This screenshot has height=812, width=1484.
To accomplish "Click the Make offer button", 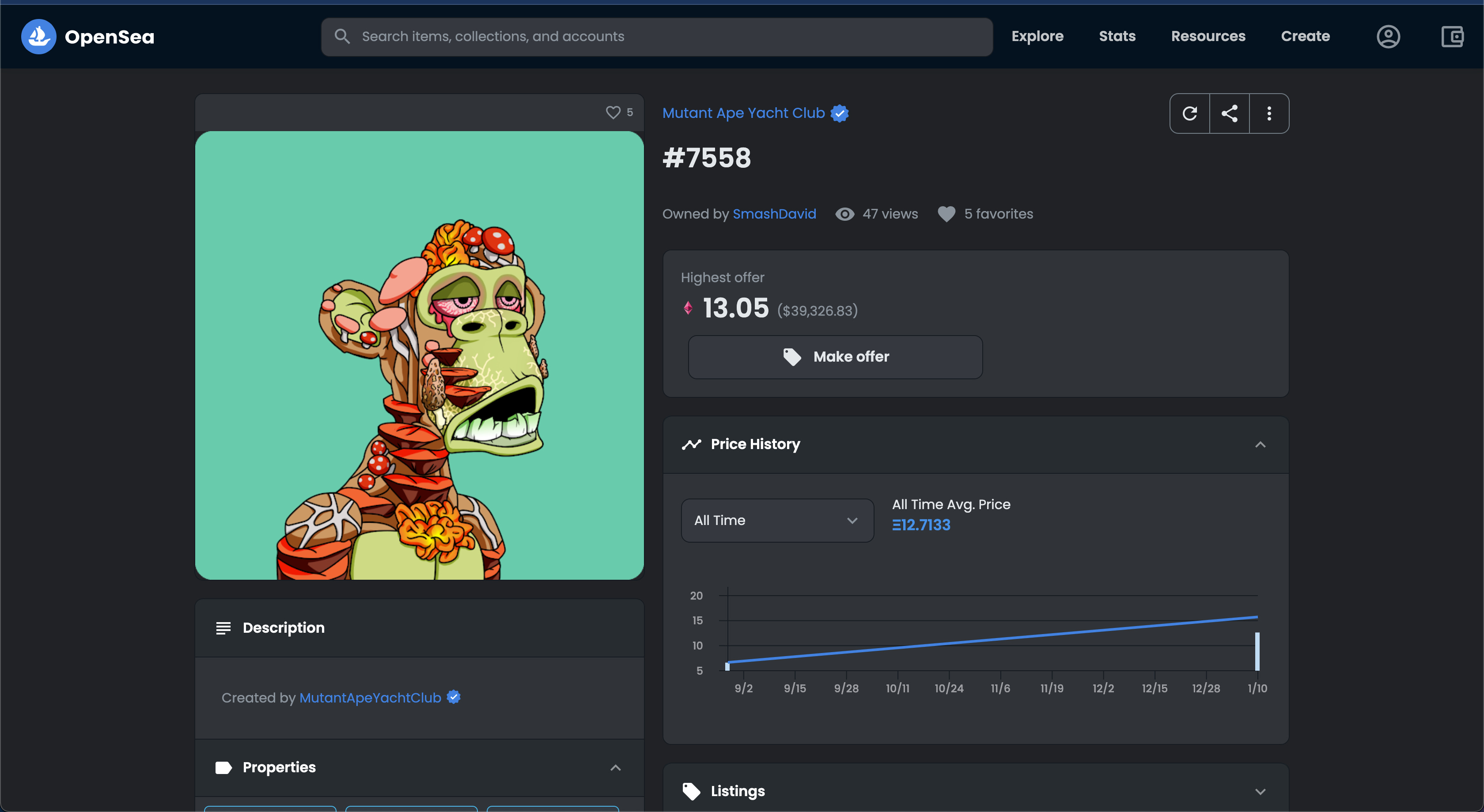I will click(x=835, y=357).
